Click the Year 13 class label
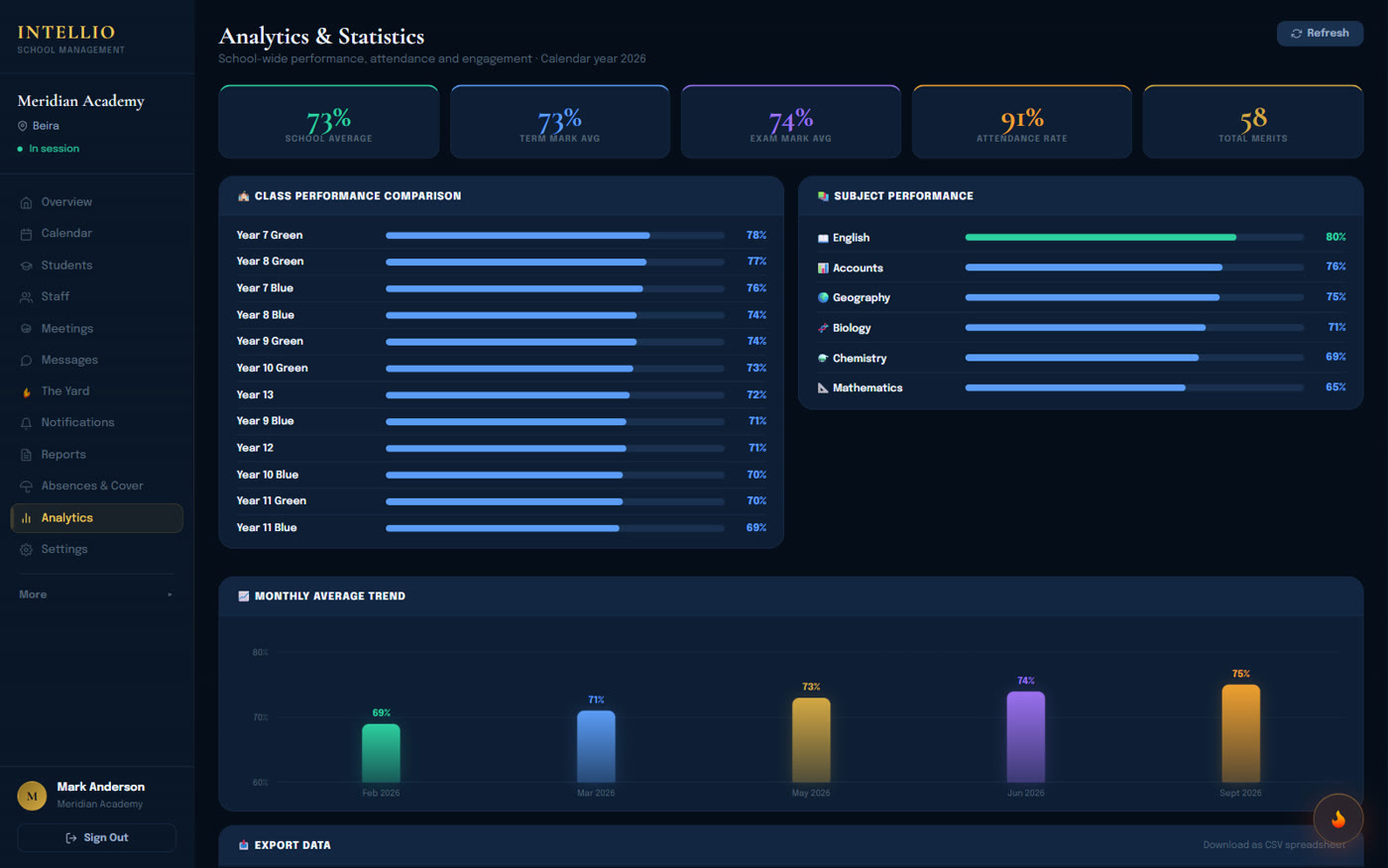1388x868 pixels. click(x=255, y=394)
